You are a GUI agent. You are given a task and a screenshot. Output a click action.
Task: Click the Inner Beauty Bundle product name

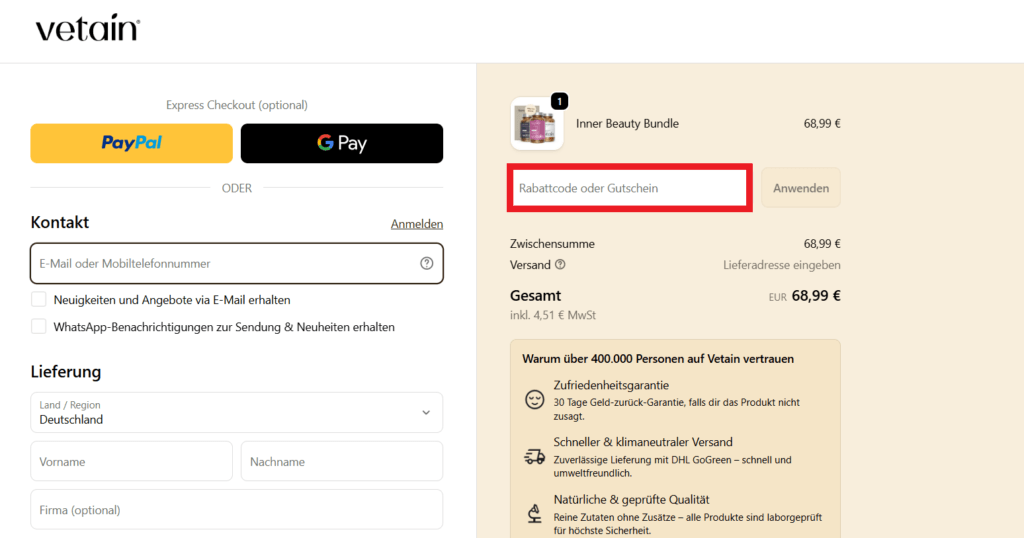[x=627, y=123]
